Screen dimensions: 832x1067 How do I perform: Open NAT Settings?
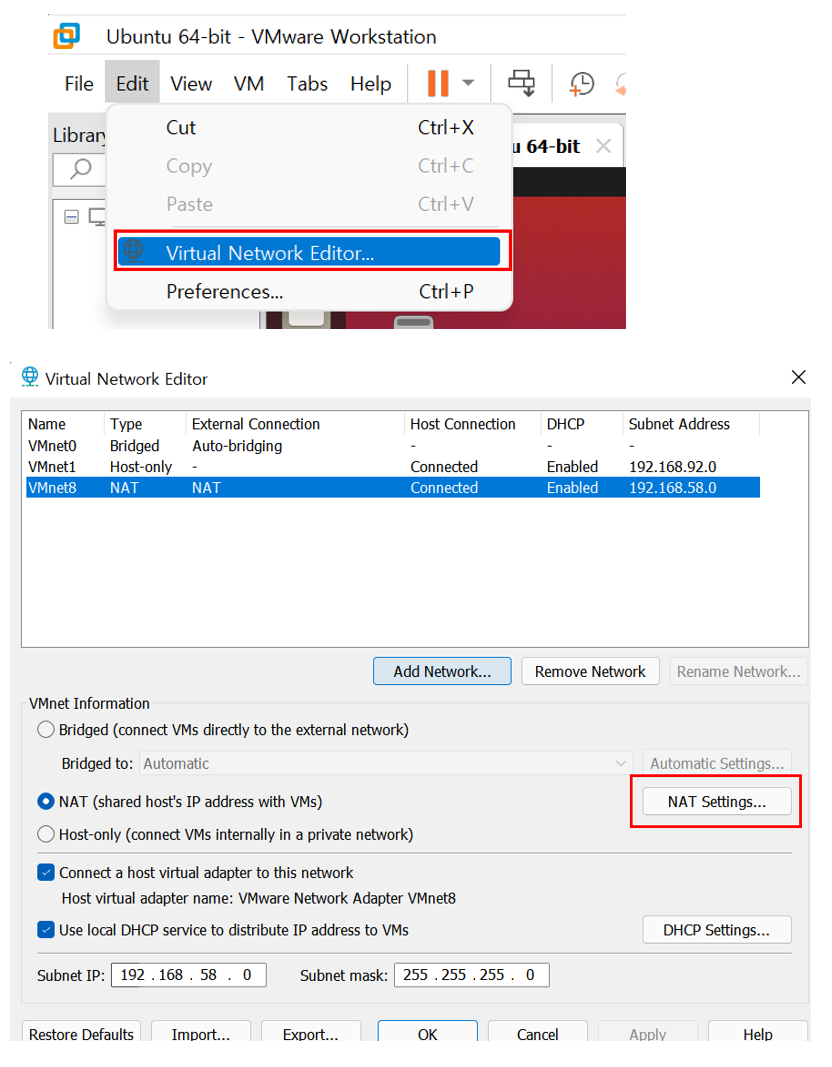(717, 802)
